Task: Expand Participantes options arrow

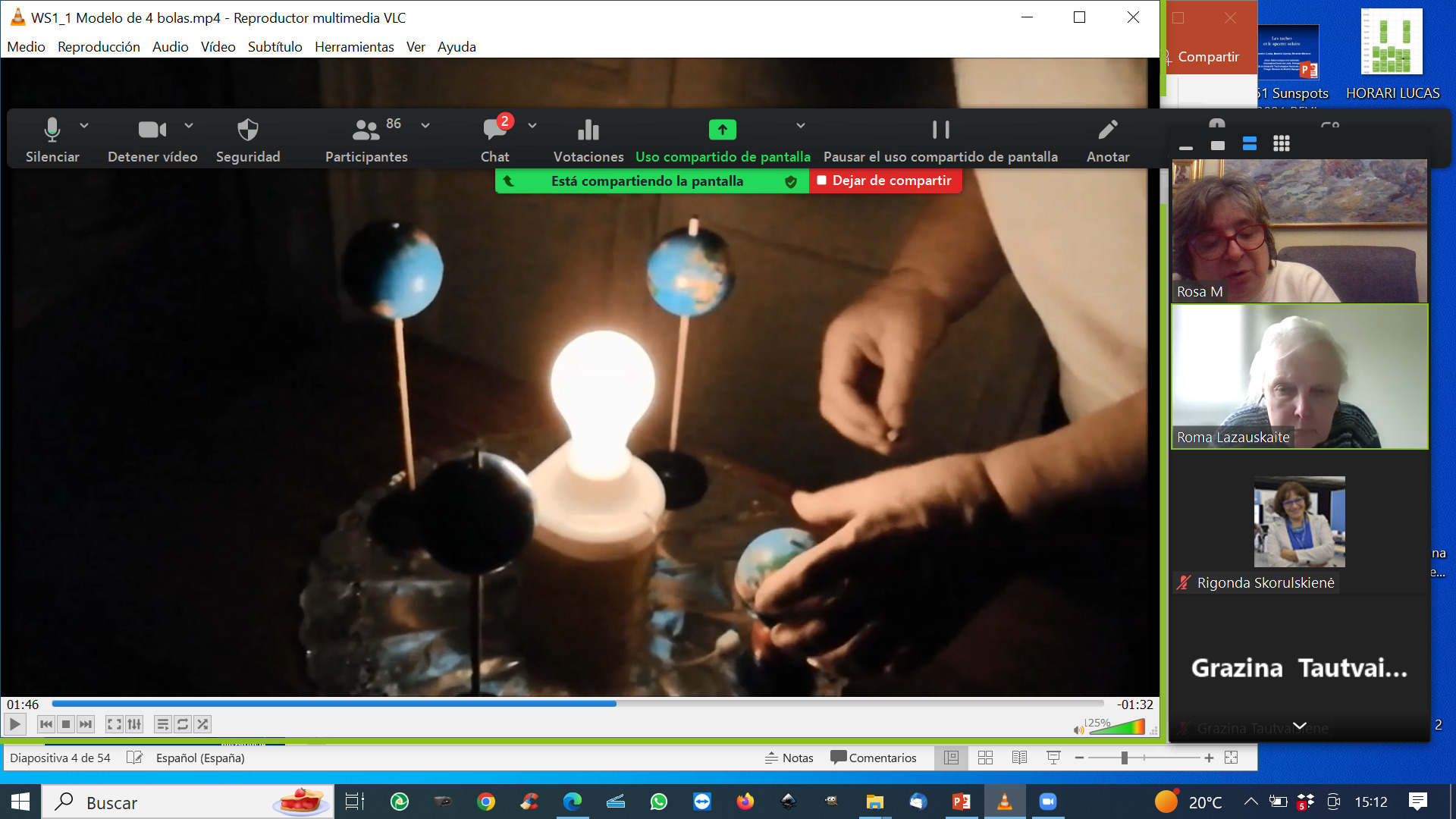Action: point(425,126)
